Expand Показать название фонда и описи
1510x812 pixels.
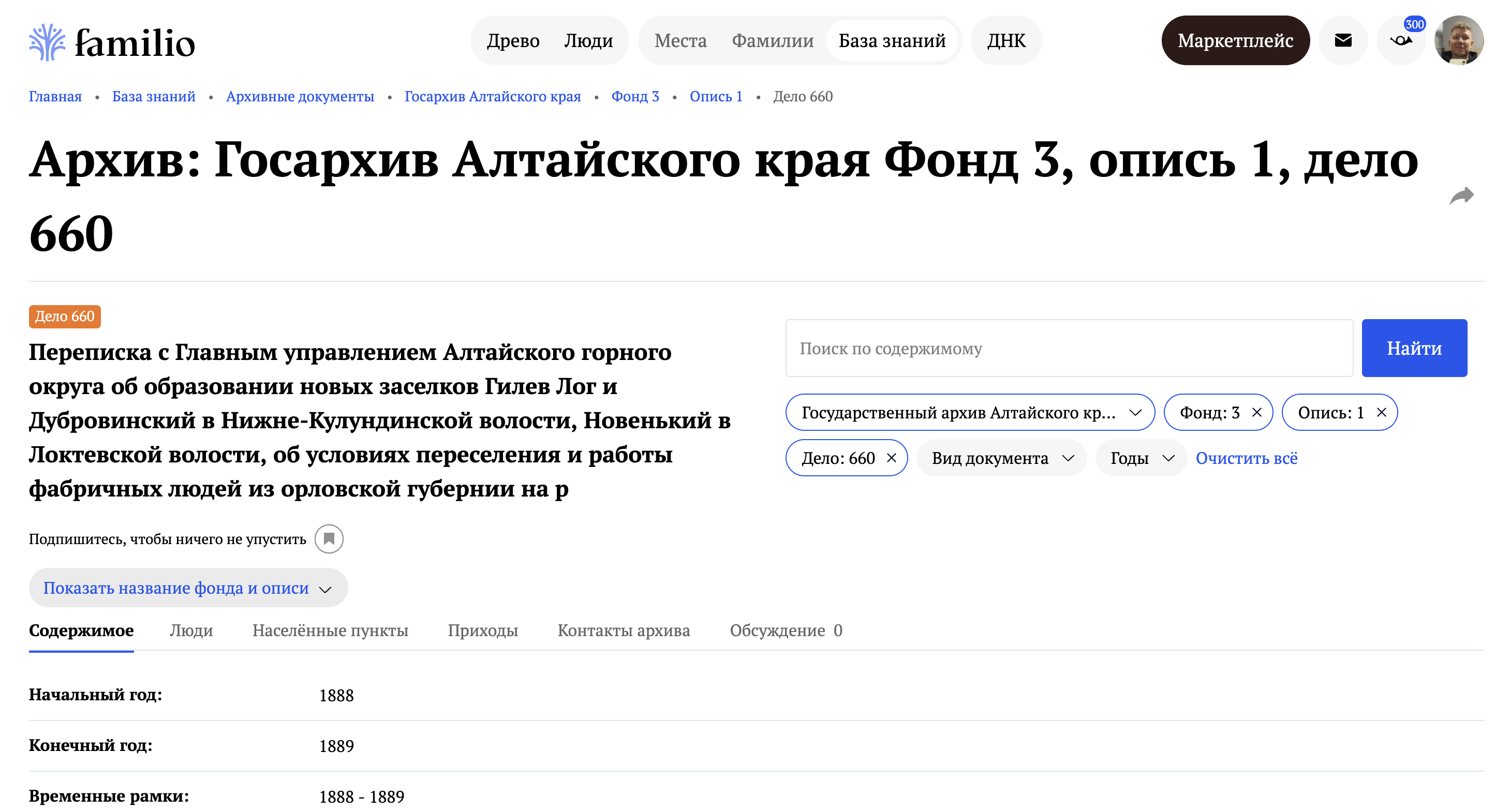point(187,588)
